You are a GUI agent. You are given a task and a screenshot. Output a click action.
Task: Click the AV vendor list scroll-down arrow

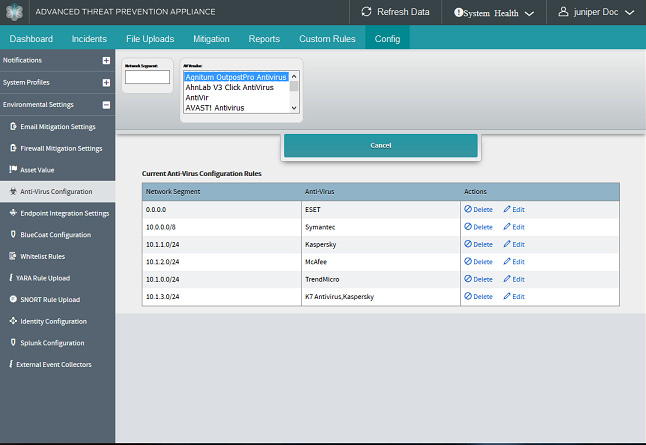point(294,108)
